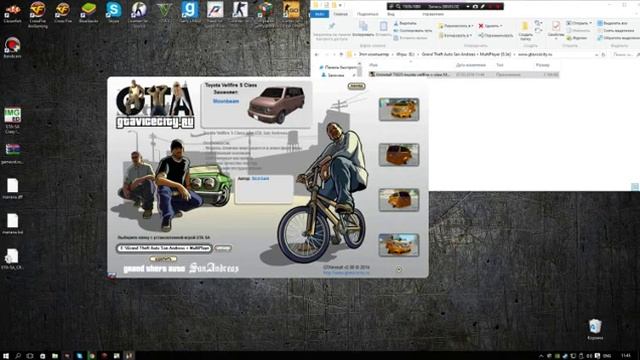Click the taskbar clock
Screen dimensions: 640x360
(625, 356)
